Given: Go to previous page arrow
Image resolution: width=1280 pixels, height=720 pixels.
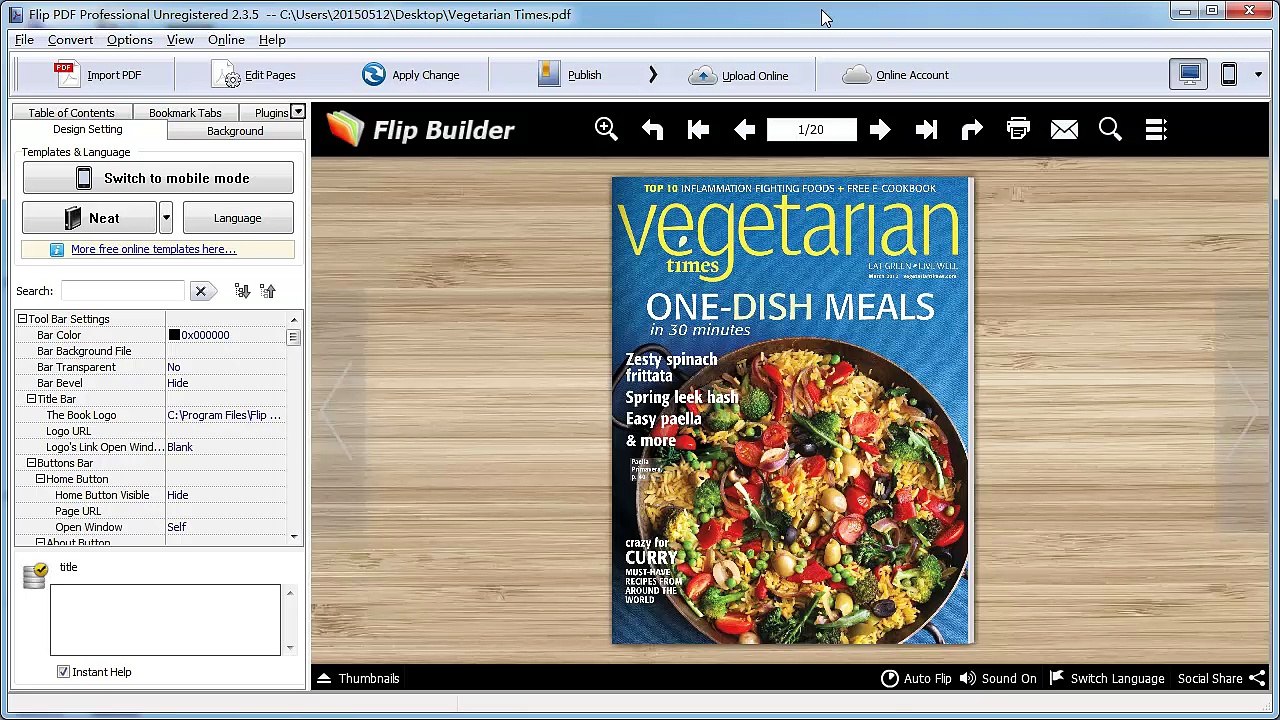Looking at the screenshot, I should 744,129.
